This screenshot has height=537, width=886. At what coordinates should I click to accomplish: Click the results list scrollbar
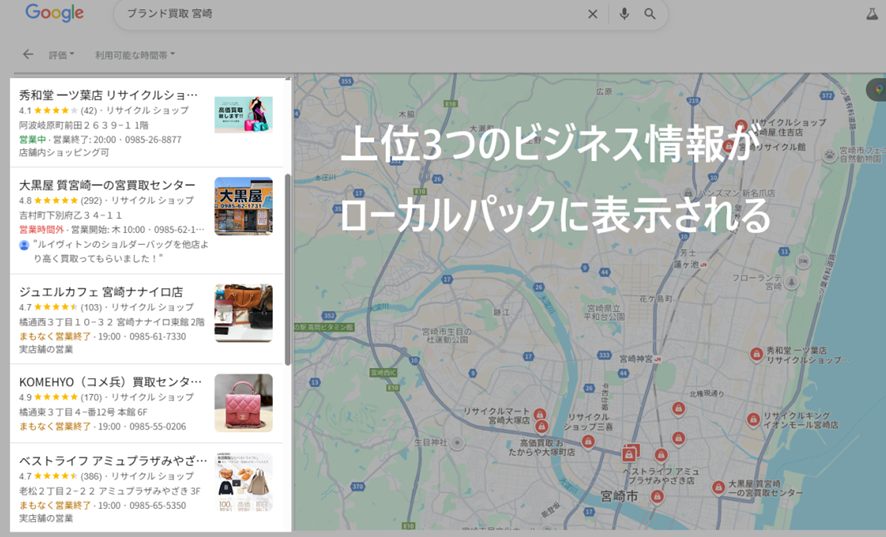point(288,269)
